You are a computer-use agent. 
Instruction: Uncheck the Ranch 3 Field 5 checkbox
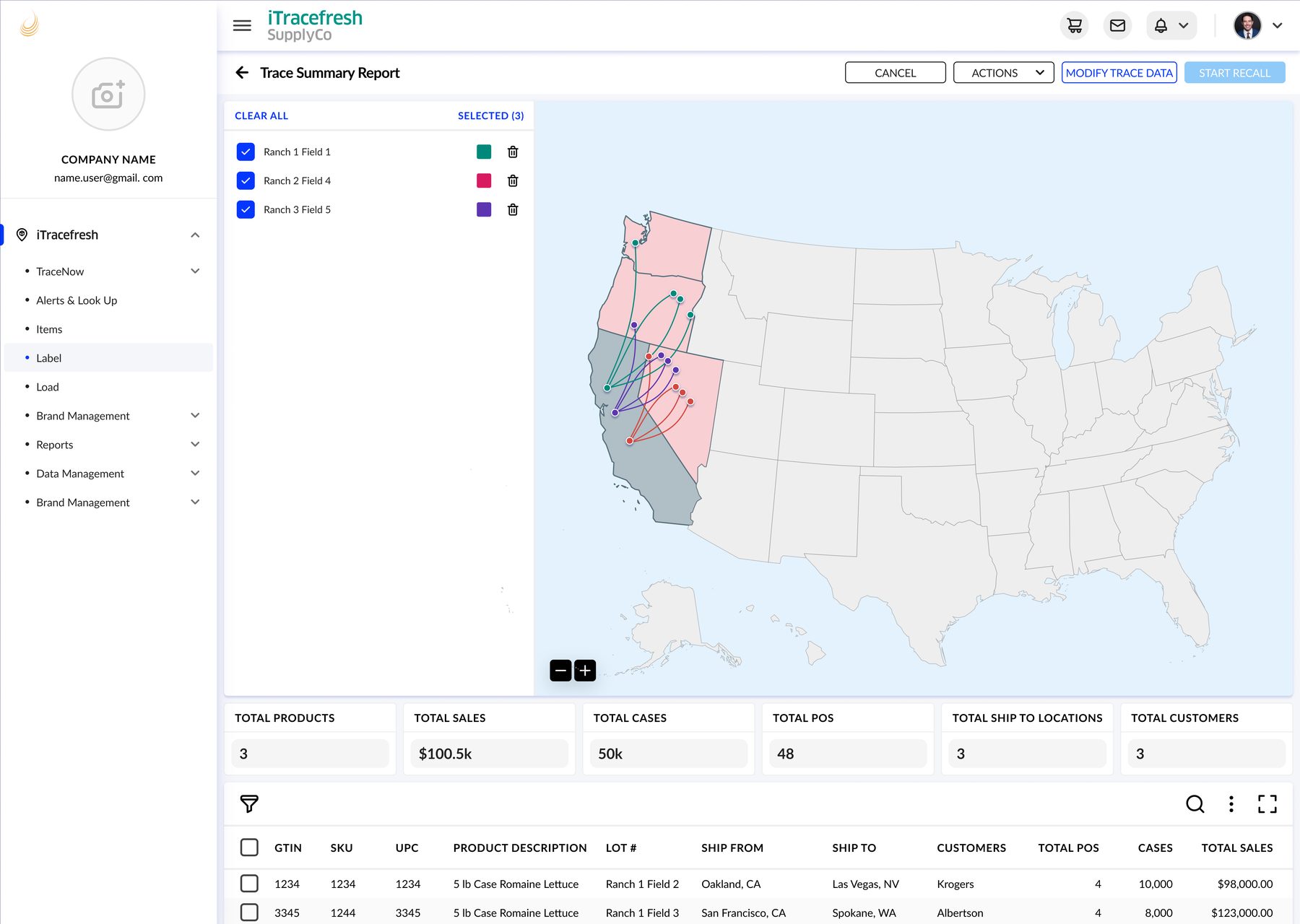pos(246,209)
